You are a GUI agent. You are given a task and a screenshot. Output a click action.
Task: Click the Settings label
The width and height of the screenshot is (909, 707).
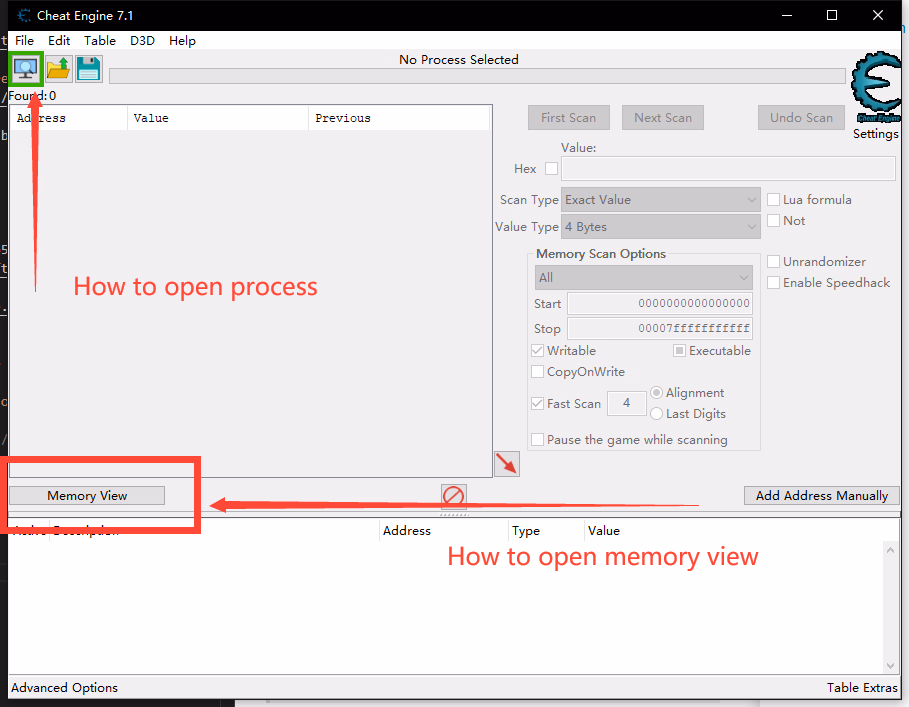point(875,134)
